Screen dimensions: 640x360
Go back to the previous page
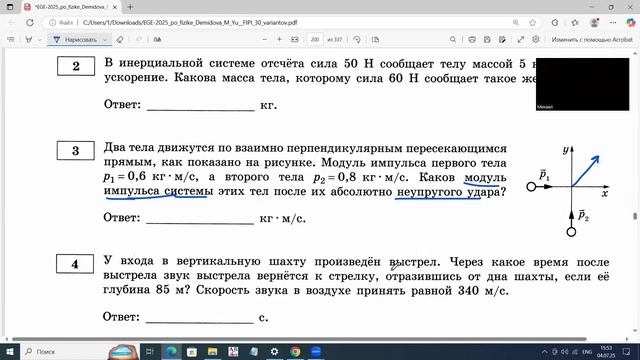(12, 23)
